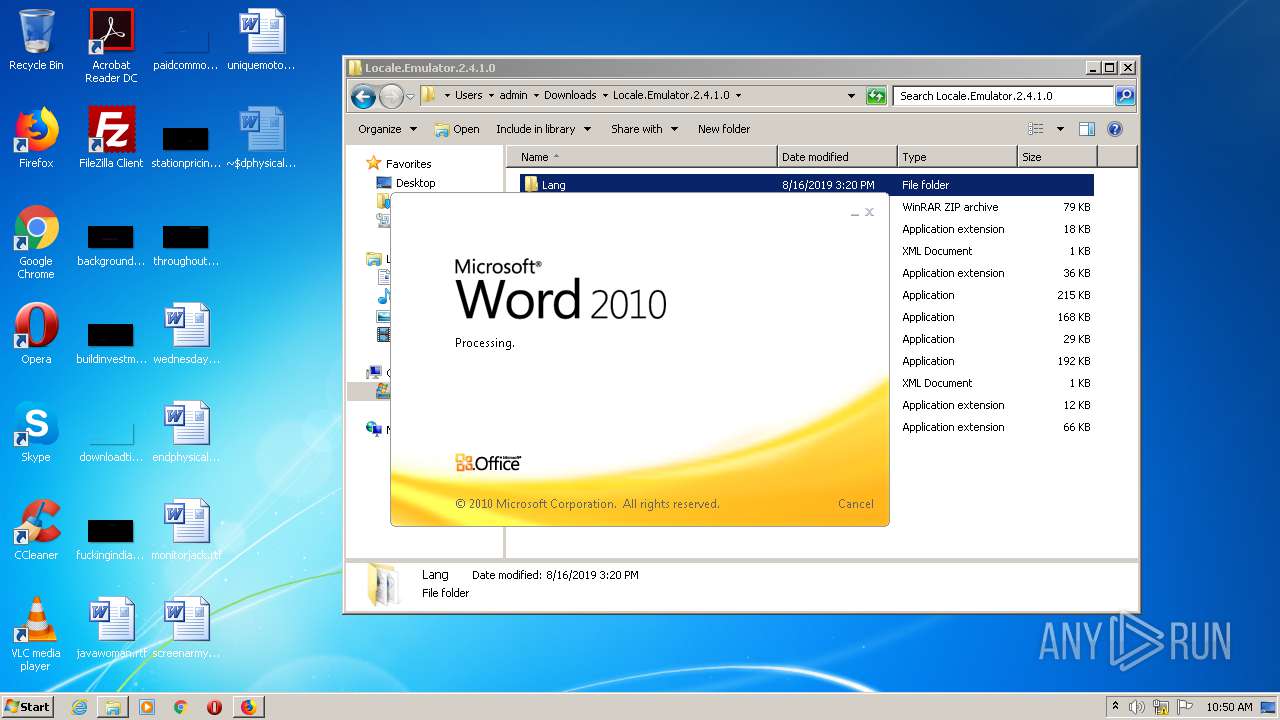Click the Open button in Explorer toolbar
1280x720 pixels.
457,129
